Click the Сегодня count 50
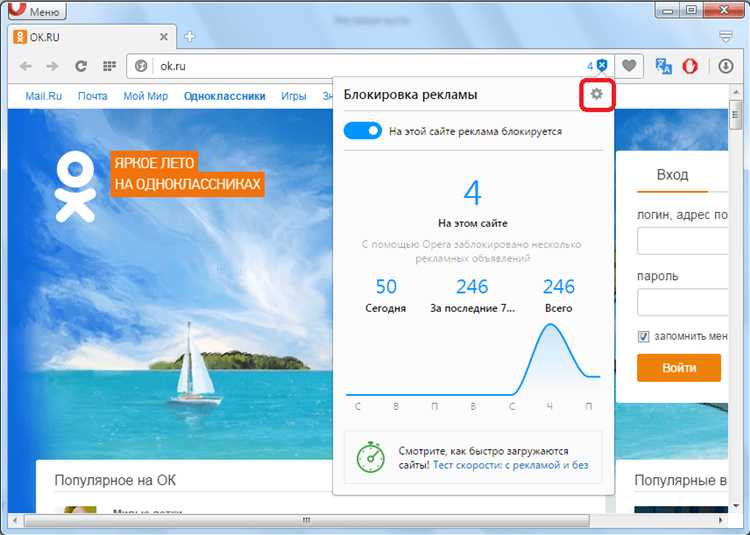The height and width of the screenshot is (535, 750). [386, 286]
